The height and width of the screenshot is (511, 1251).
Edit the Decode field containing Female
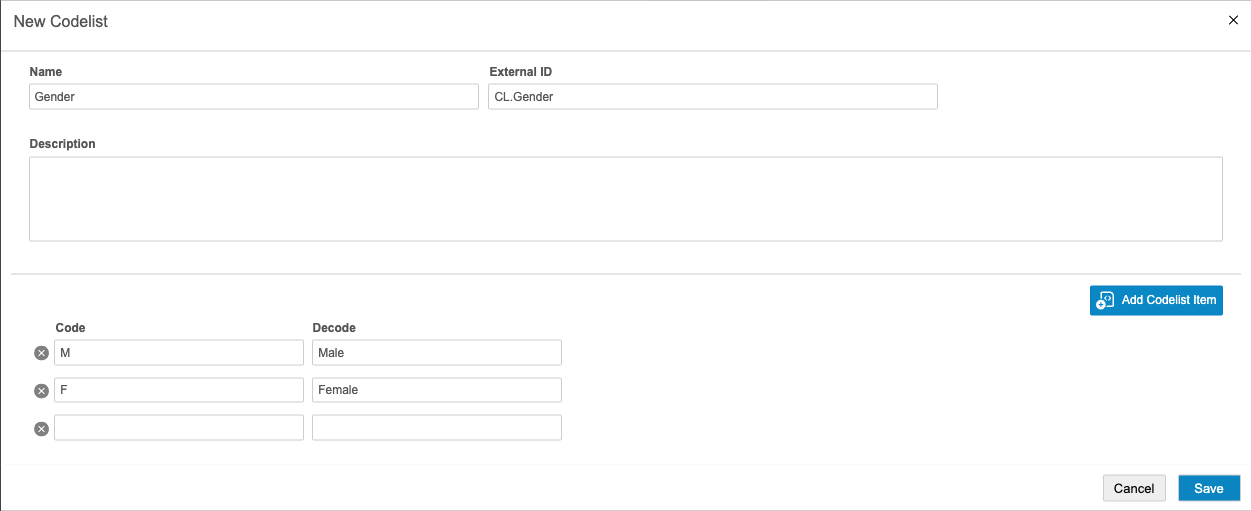436,390
